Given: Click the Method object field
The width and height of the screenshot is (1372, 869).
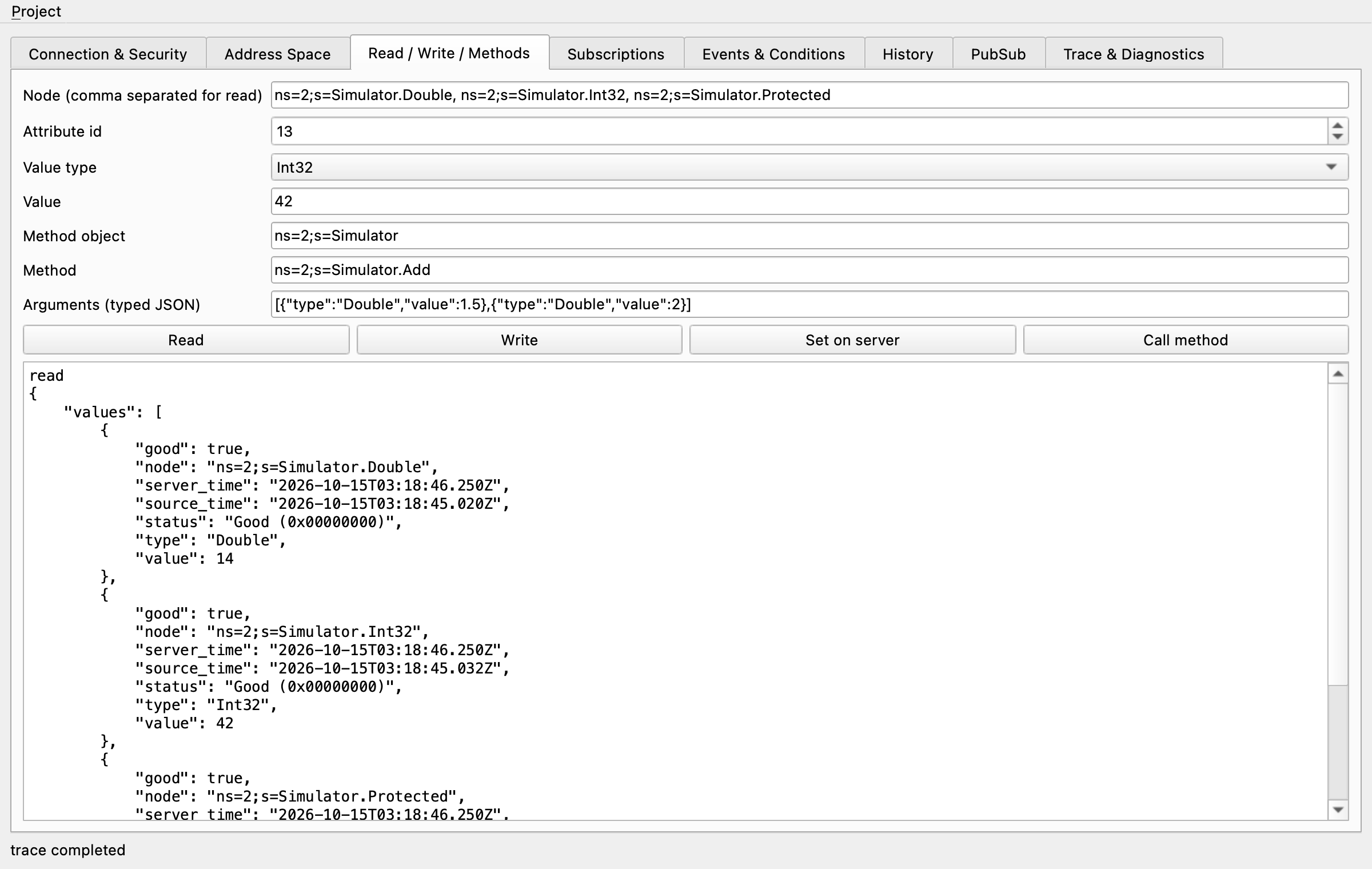Looking at the screenshot, I should pyautogui.click(x=809, y=236).
